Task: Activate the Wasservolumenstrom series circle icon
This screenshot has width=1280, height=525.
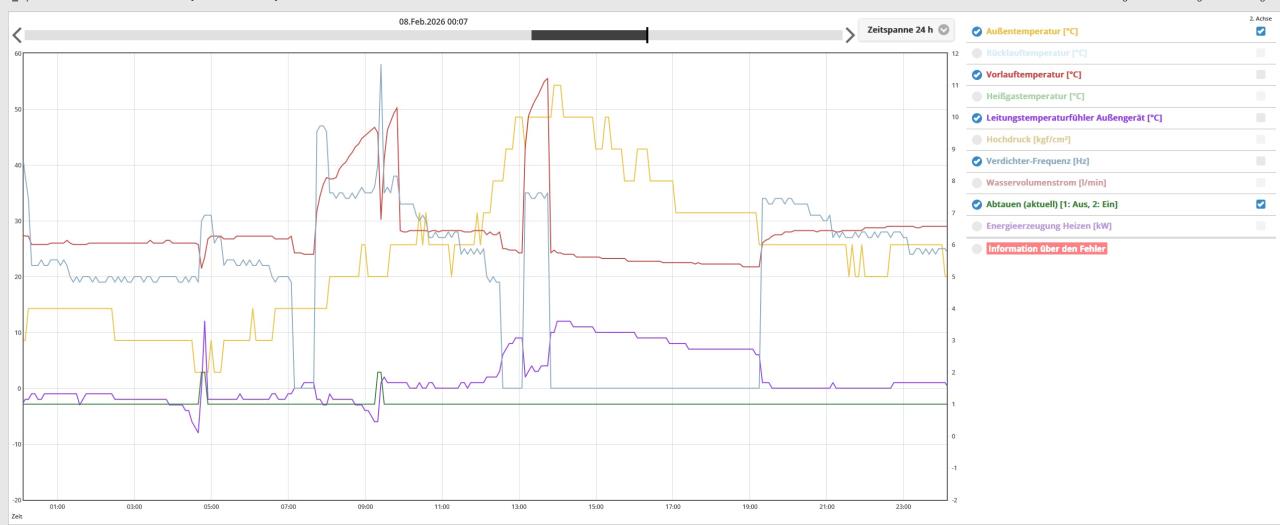Action: click(x=977, y=183)
